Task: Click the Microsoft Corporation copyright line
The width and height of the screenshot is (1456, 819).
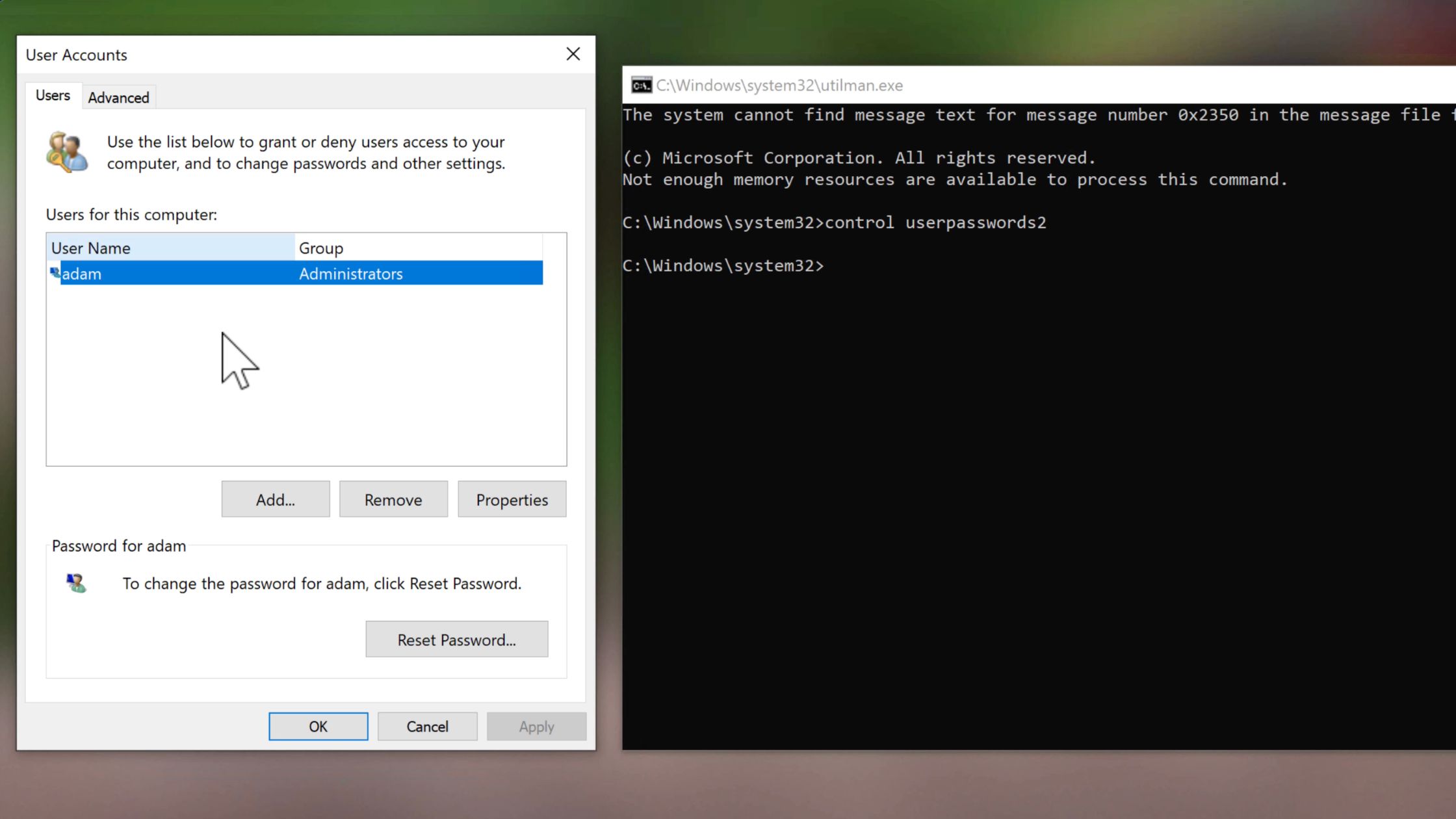Action: [859, 158]
